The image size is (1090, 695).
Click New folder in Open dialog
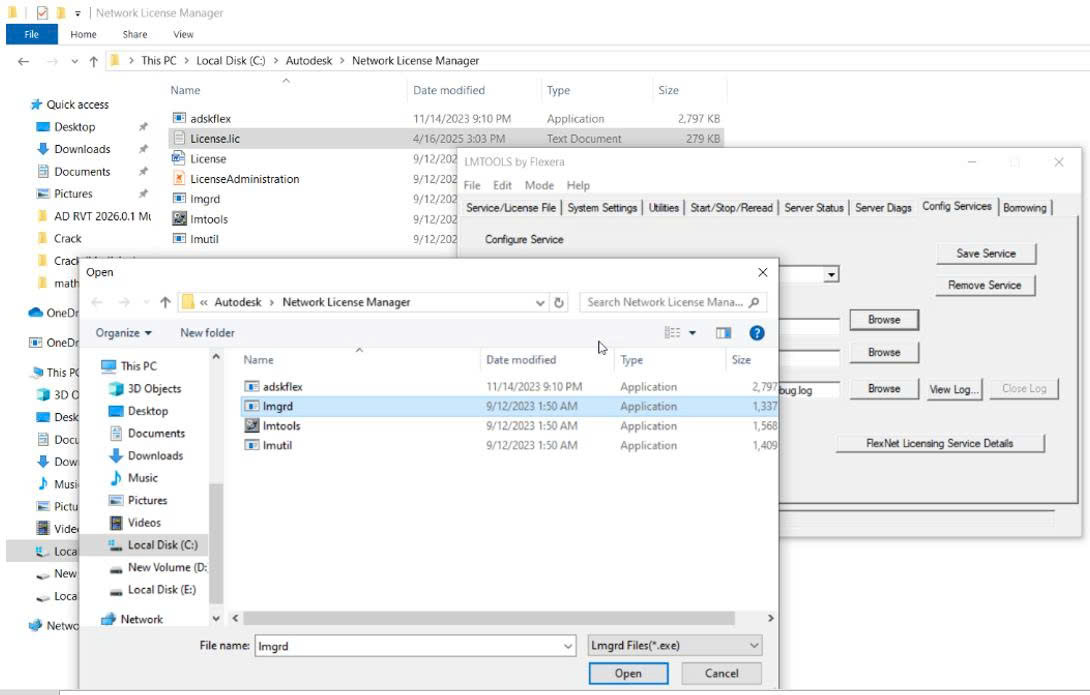point(207,333)
